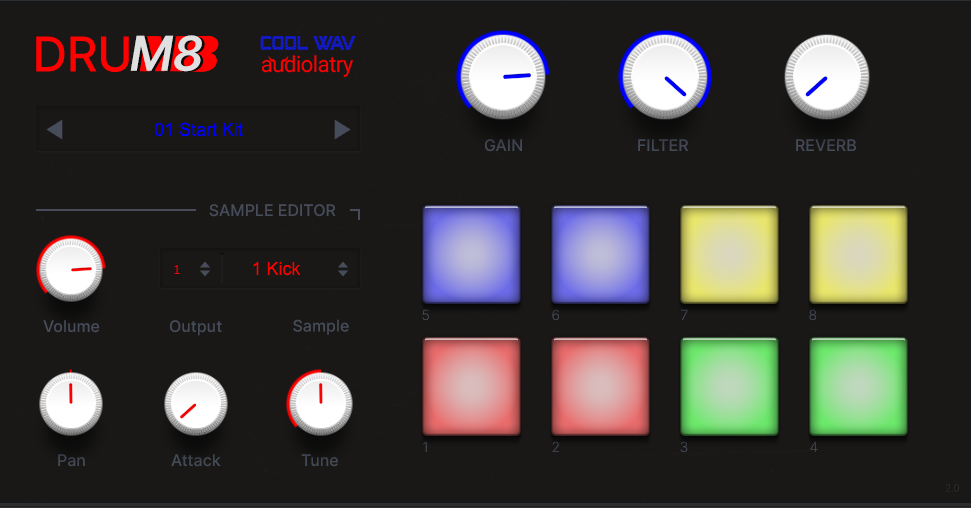Click the Pan knob
This screenshot has height=508, width=971.
point(71,404)
